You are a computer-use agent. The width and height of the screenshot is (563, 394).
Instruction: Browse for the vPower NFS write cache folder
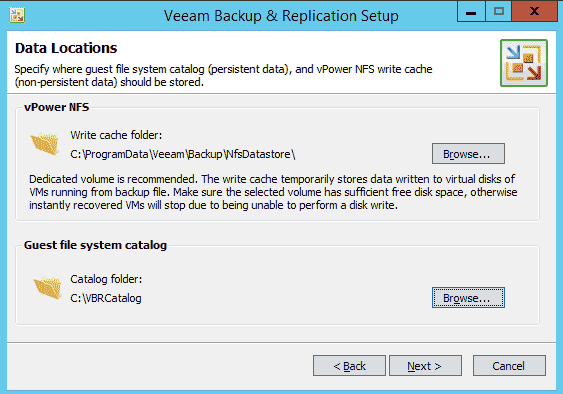[x=468, y=154]
